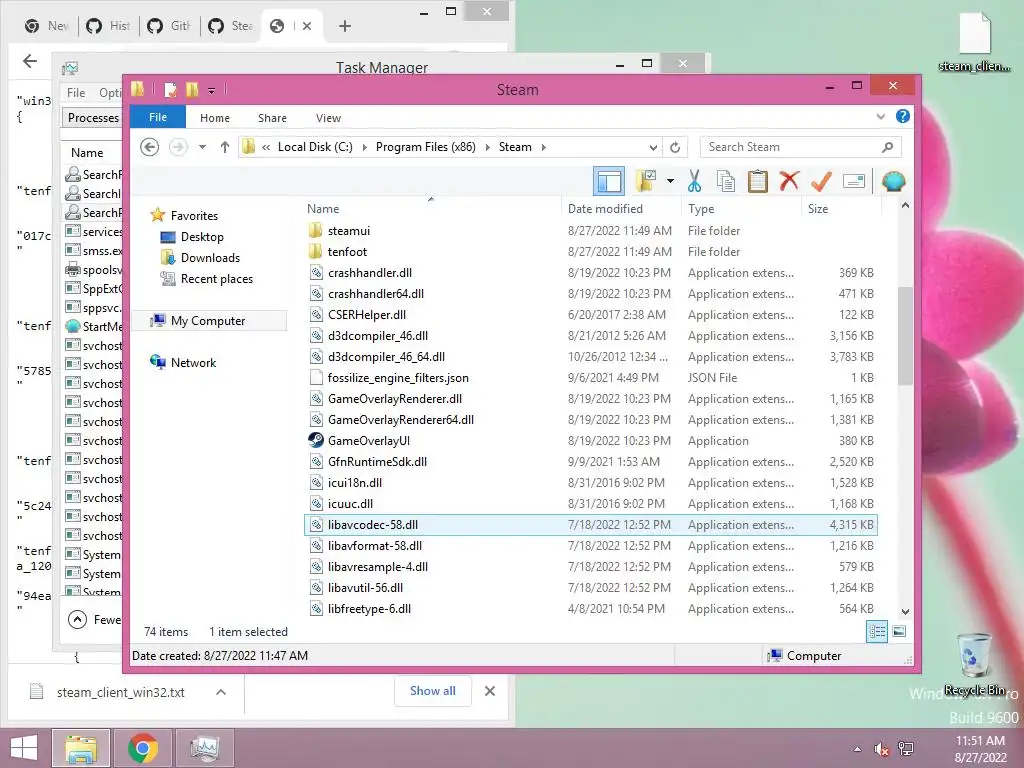The width and height of the screenshot is (1024, 768).
Task: Select libavcodec-58.dll row
Action: click(x=591, y=525)
